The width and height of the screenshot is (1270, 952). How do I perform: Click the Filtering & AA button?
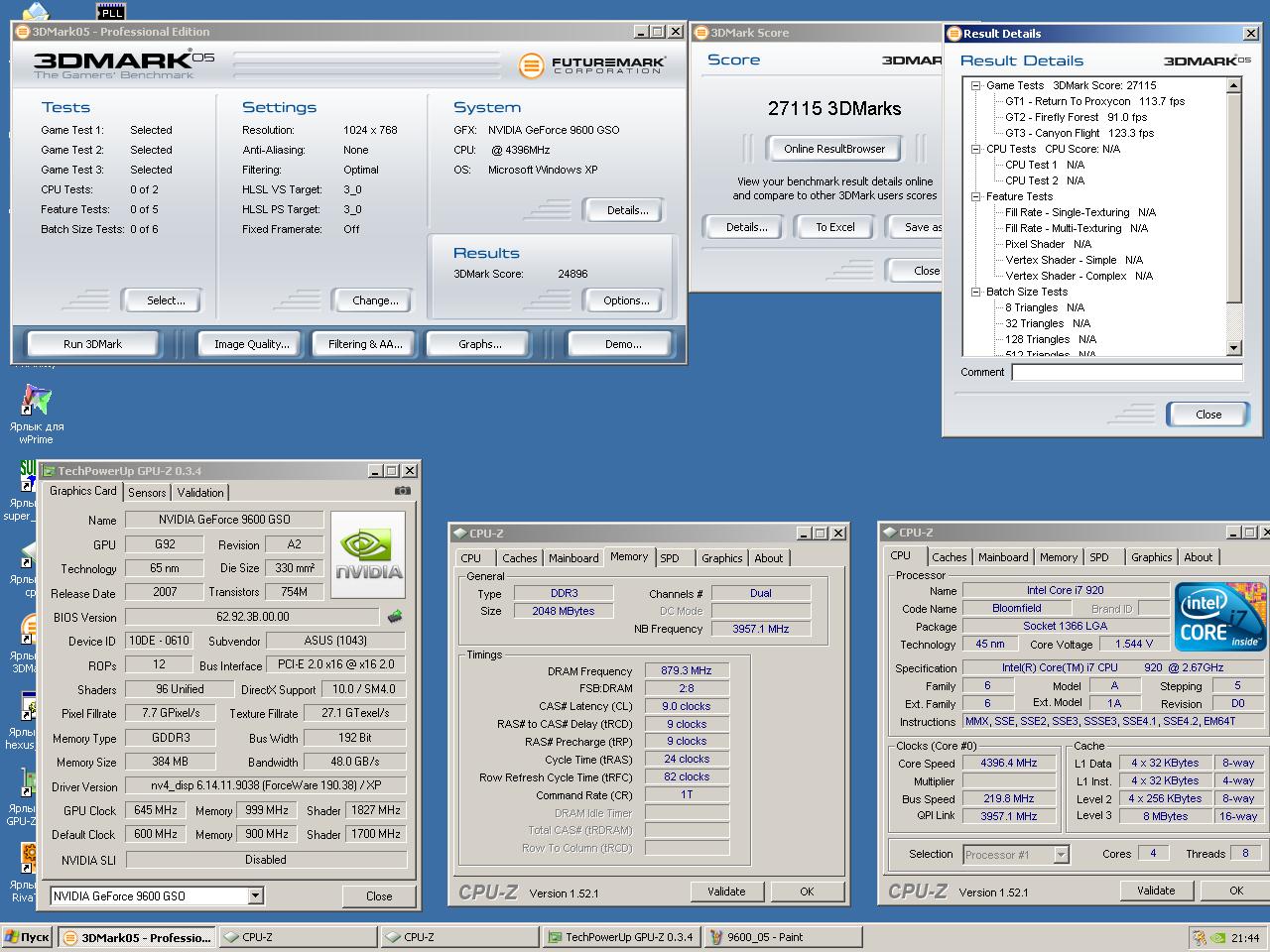[x=365, y=344]
